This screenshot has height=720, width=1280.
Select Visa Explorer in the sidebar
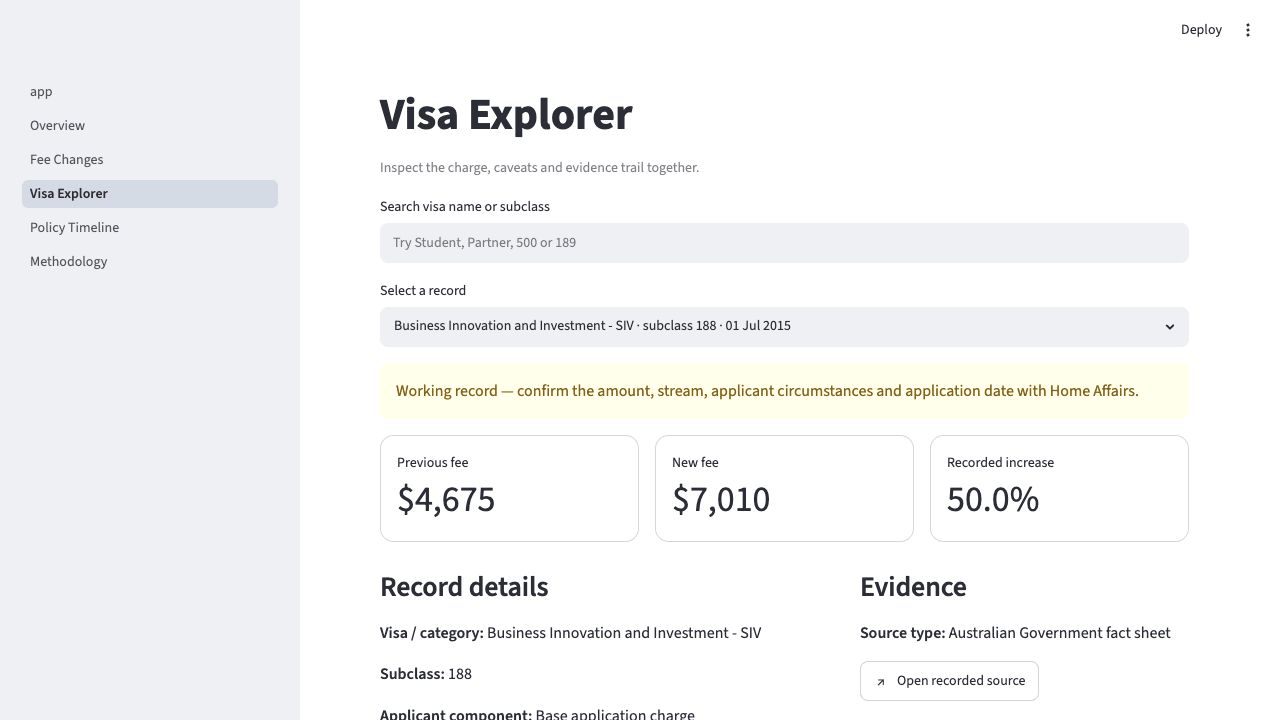(150, 194)
